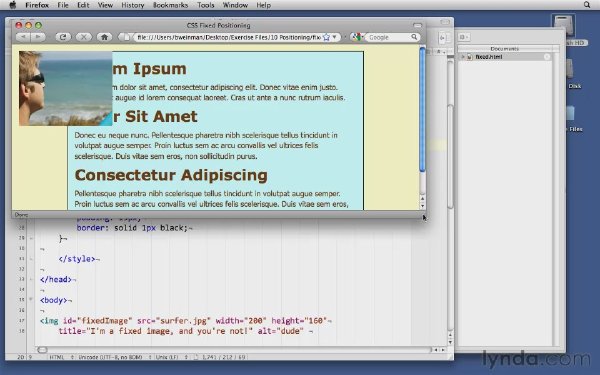Screen dimensions: 600x375
Task: Click the browser scroll down arrow
Action: coord(422,206)
